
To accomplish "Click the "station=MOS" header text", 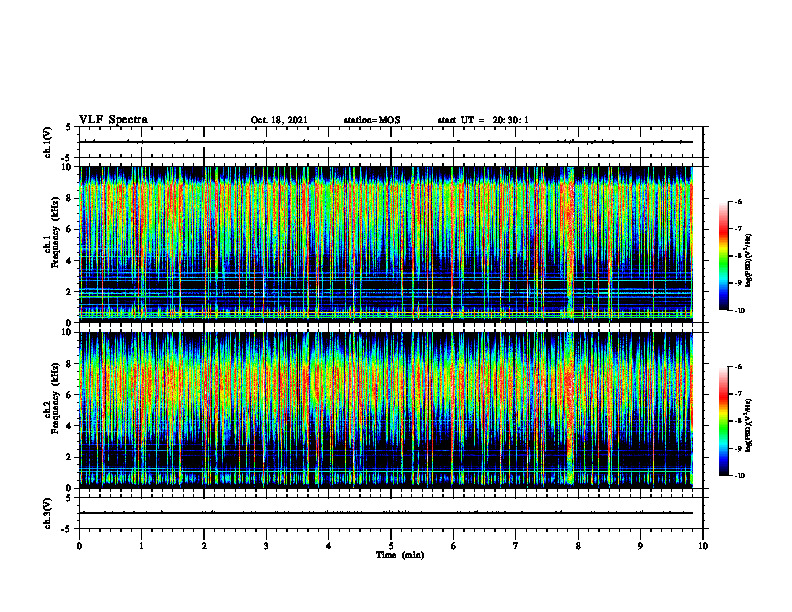I will [372, 120].
